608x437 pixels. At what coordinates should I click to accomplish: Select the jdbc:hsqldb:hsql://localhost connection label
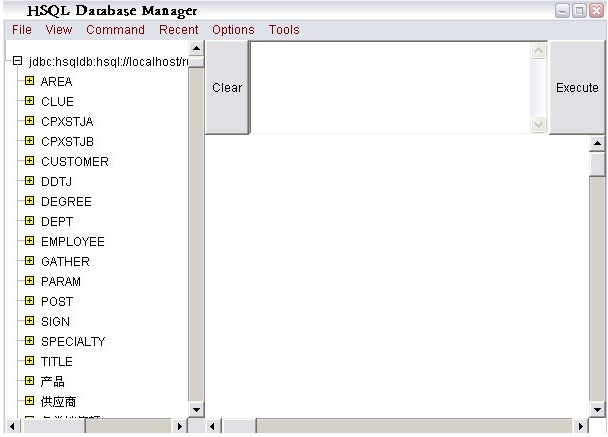point(108,61)
